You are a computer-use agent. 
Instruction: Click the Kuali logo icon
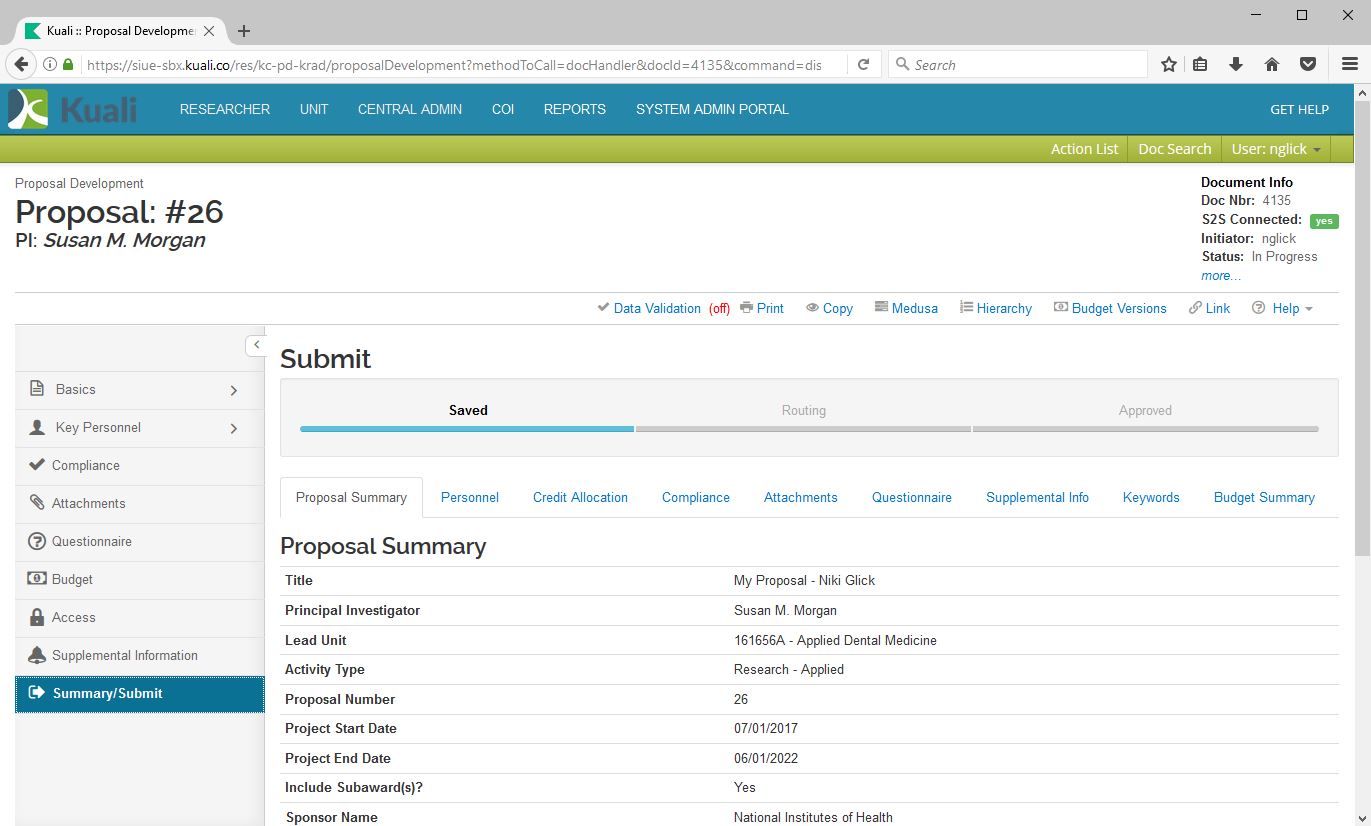pyautogui.click(x=28, y=109)
